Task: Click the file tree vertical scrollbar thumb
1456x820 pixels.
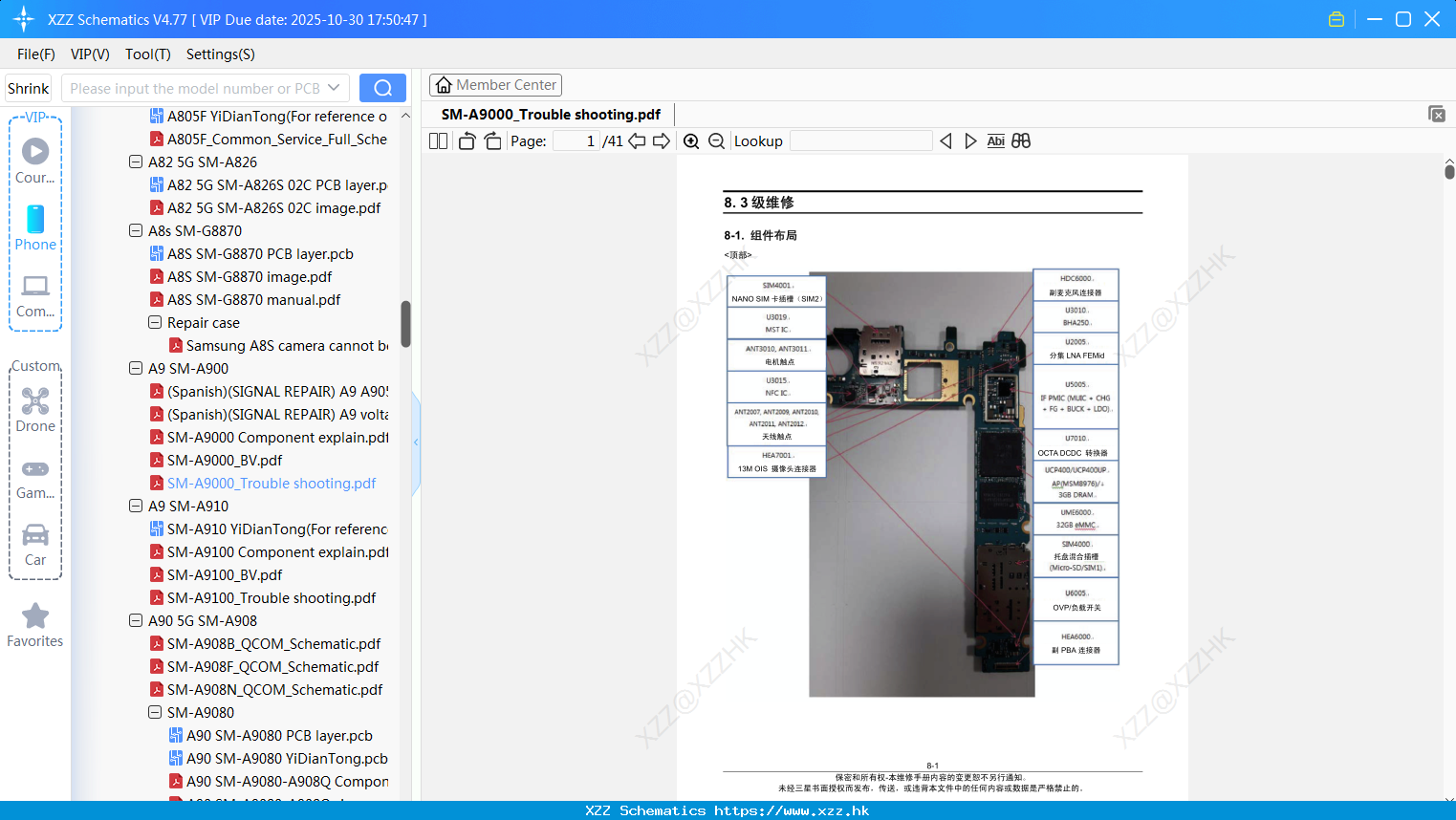Action: [x=405, y=325]
